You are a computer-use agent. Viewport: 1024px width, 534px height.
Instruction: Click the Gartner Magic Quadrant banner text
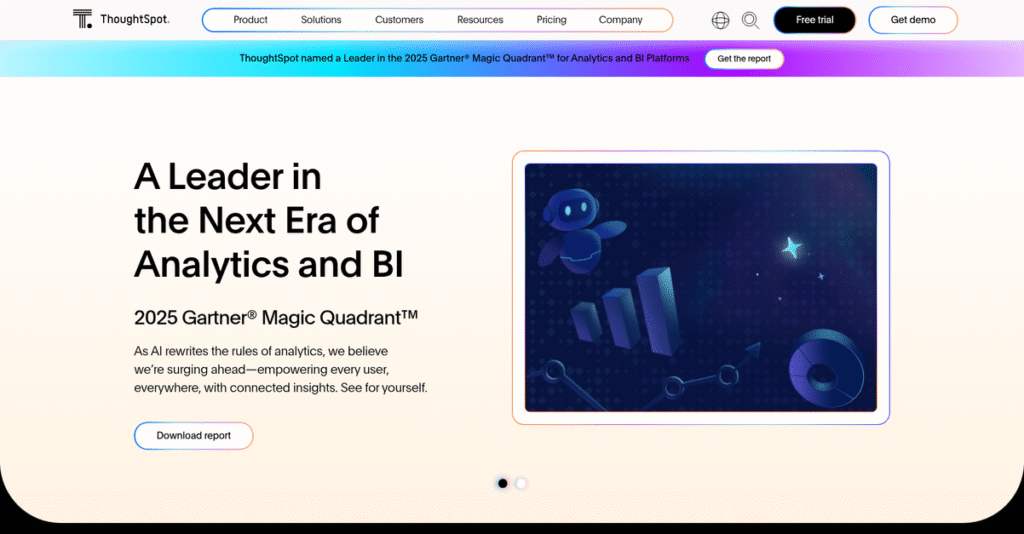point(464,58)
